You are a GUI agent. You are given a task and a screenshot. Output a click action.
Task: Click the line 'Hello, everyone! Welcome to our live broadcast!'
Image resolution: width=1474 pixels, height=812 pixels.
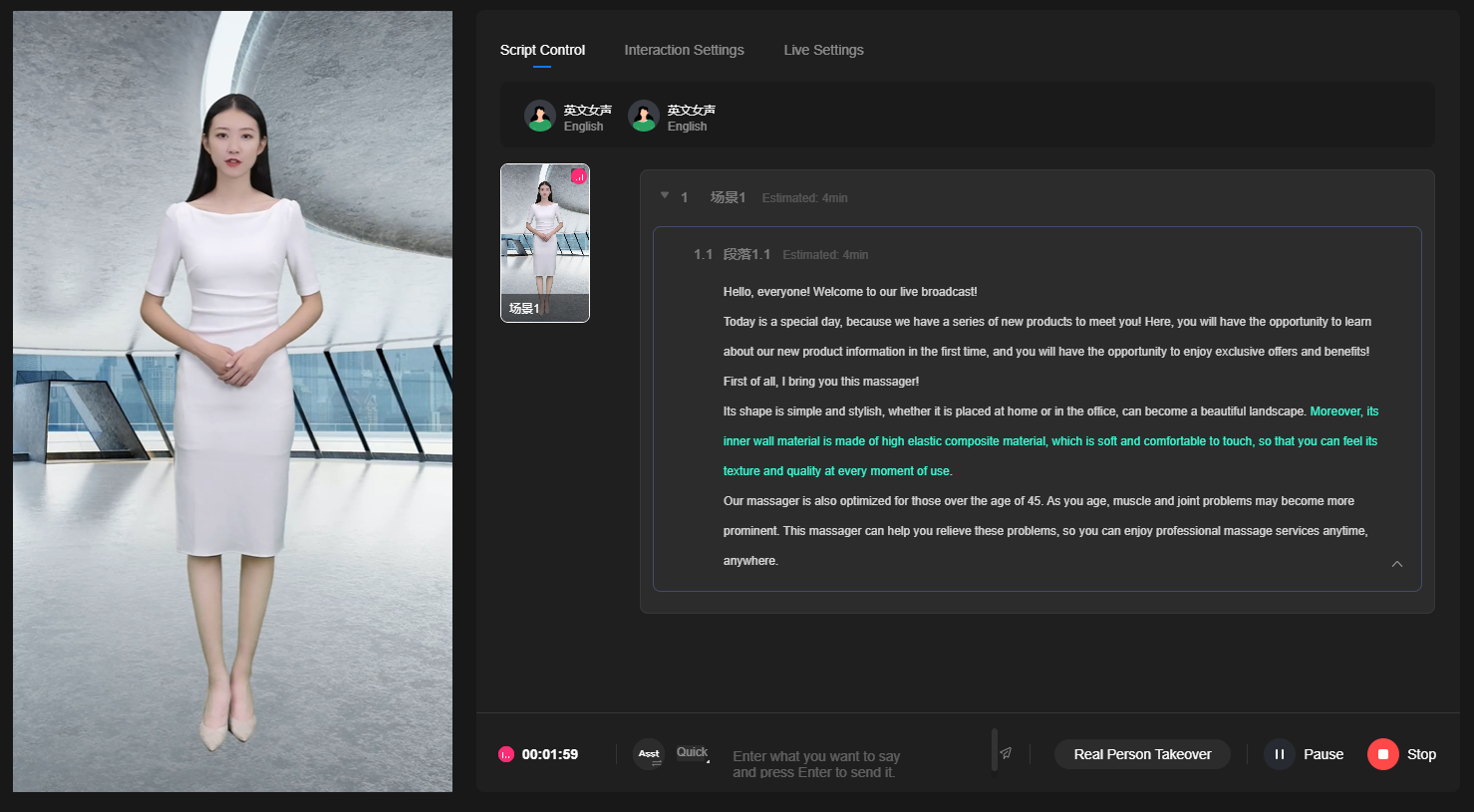click(x=850, y=292)
